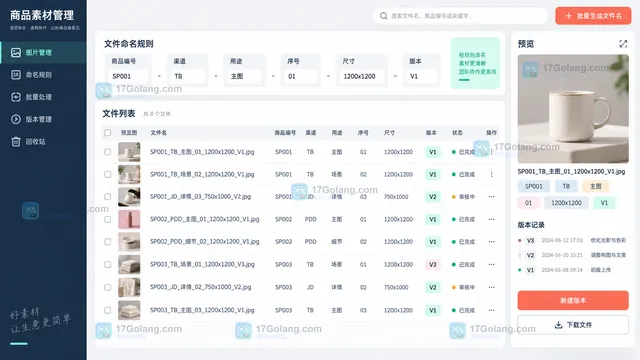Image resolution: width=640 pixels, height=360 pixels.
Task: Expand the preview panel to fullscreen
Action: pyautogui.click(x=623, y=44)
